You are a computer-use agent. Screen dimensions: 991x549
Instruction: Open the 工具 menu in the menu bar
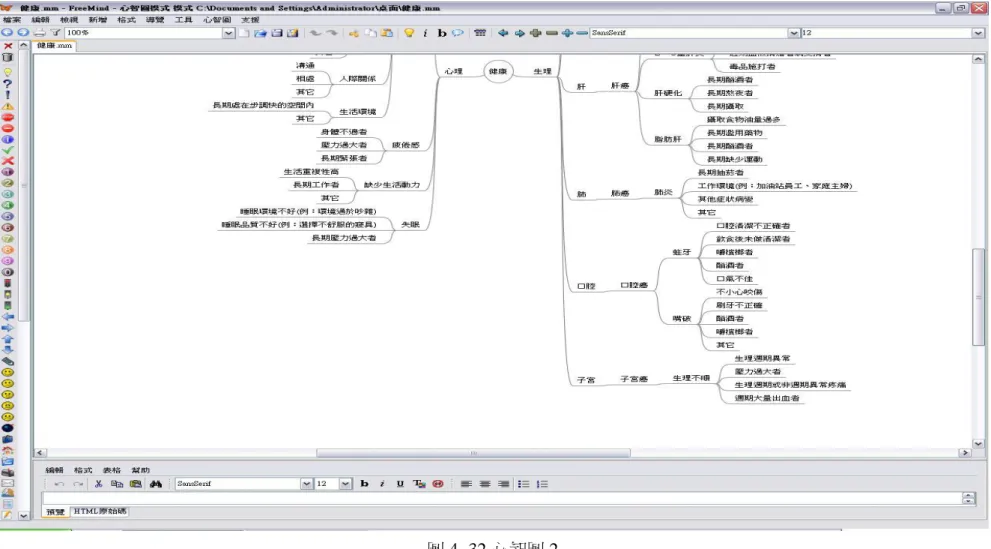pyautogui.click(x=183, y=20)
